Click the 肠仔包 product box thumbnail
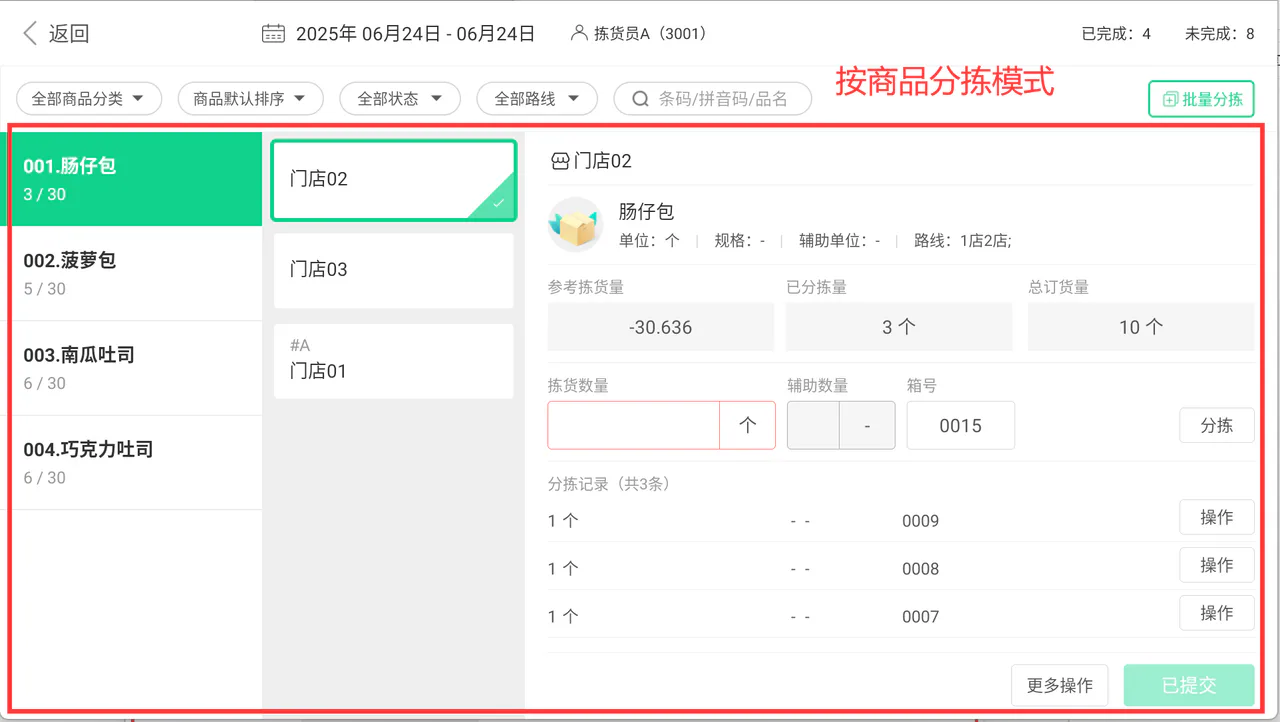1280x722 pixels. 574,225
